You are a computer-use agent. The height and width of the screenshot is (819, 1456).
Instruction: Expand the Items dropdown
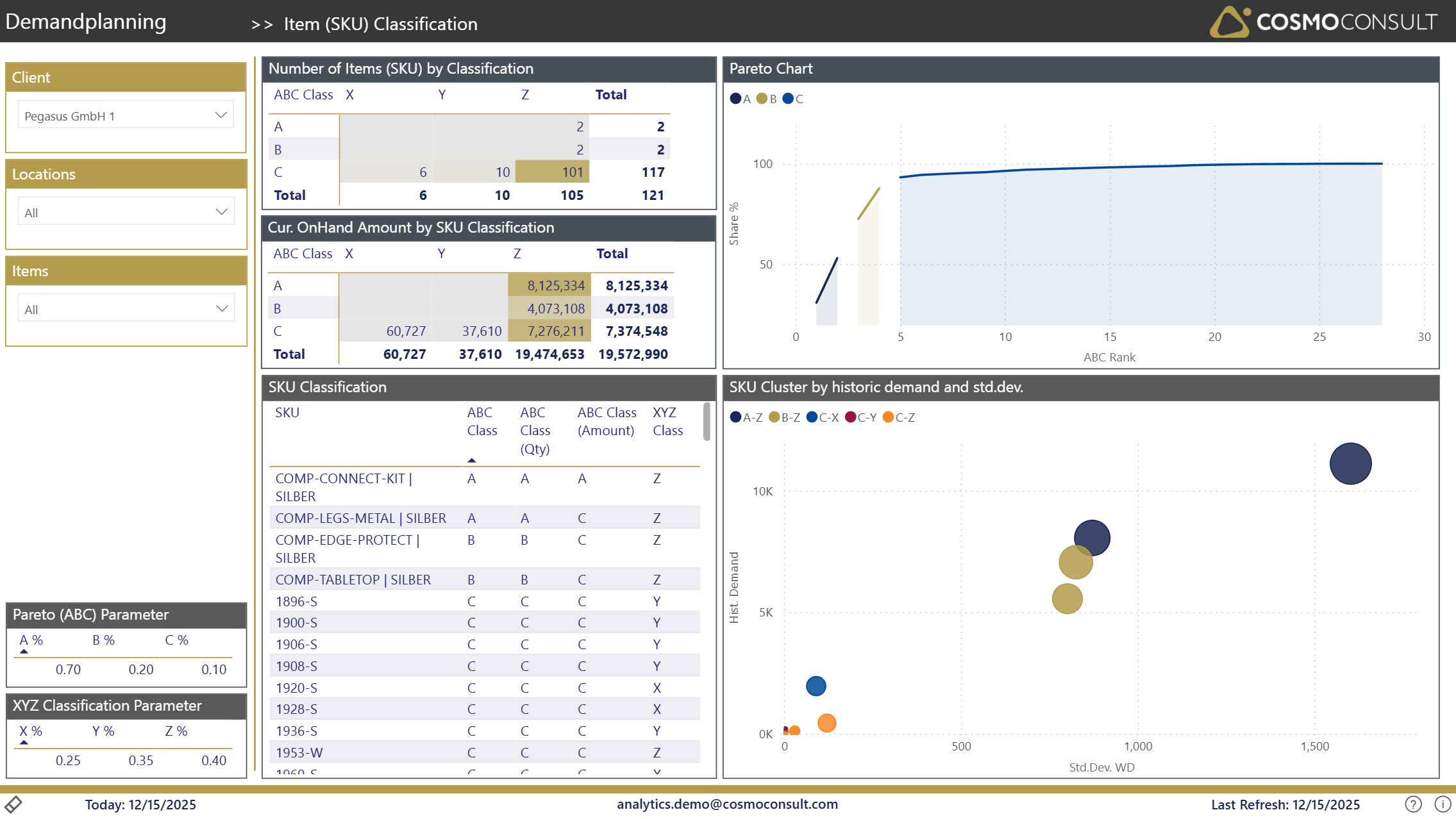pyautogui.click(x=126, y=309)
